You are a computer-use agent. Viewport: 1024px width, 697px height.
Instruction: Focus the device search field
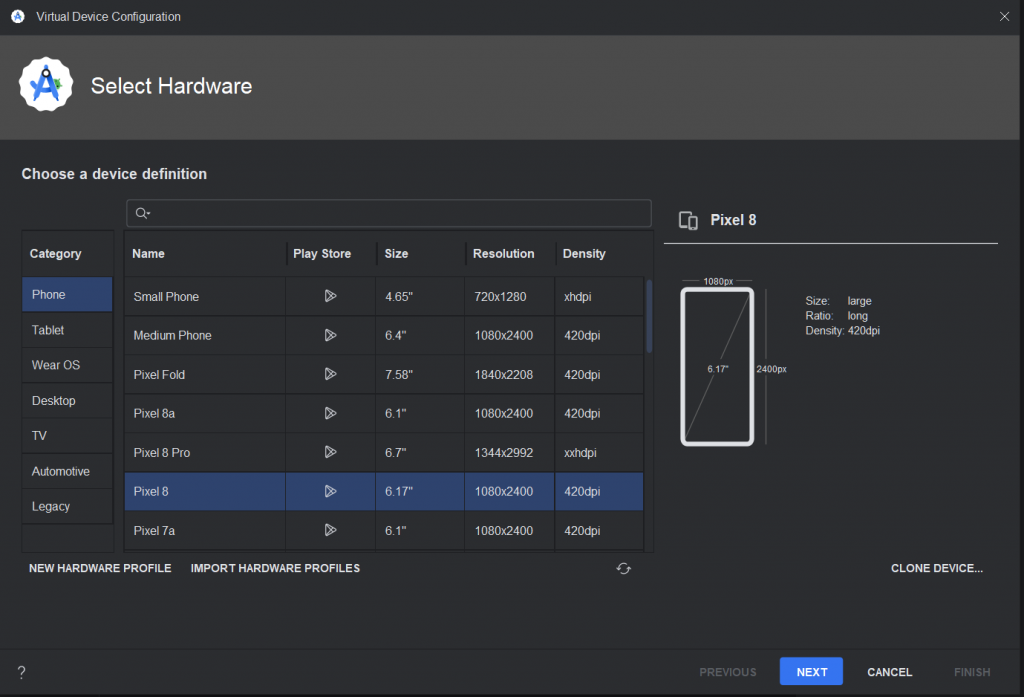coord(389,213)
